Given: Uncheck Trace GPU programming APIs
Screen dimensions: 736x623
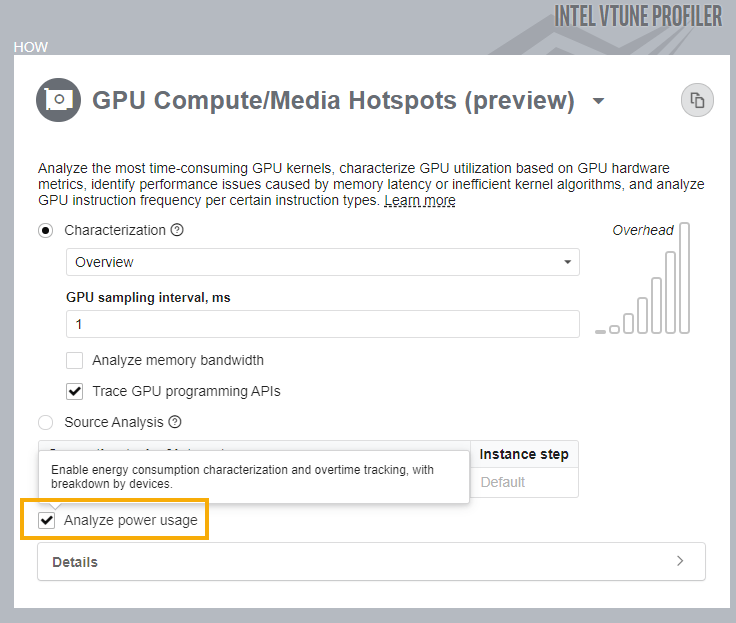Looking at the screenshot, I should pyautogui.click(x=75, y=391).
